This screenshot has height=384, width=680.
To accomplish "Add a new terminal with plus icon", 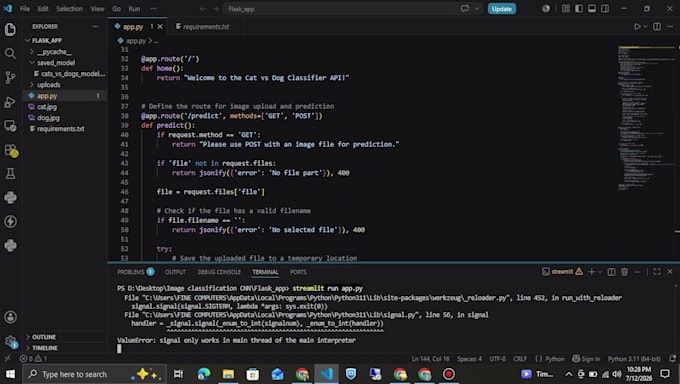I will 591,272.
